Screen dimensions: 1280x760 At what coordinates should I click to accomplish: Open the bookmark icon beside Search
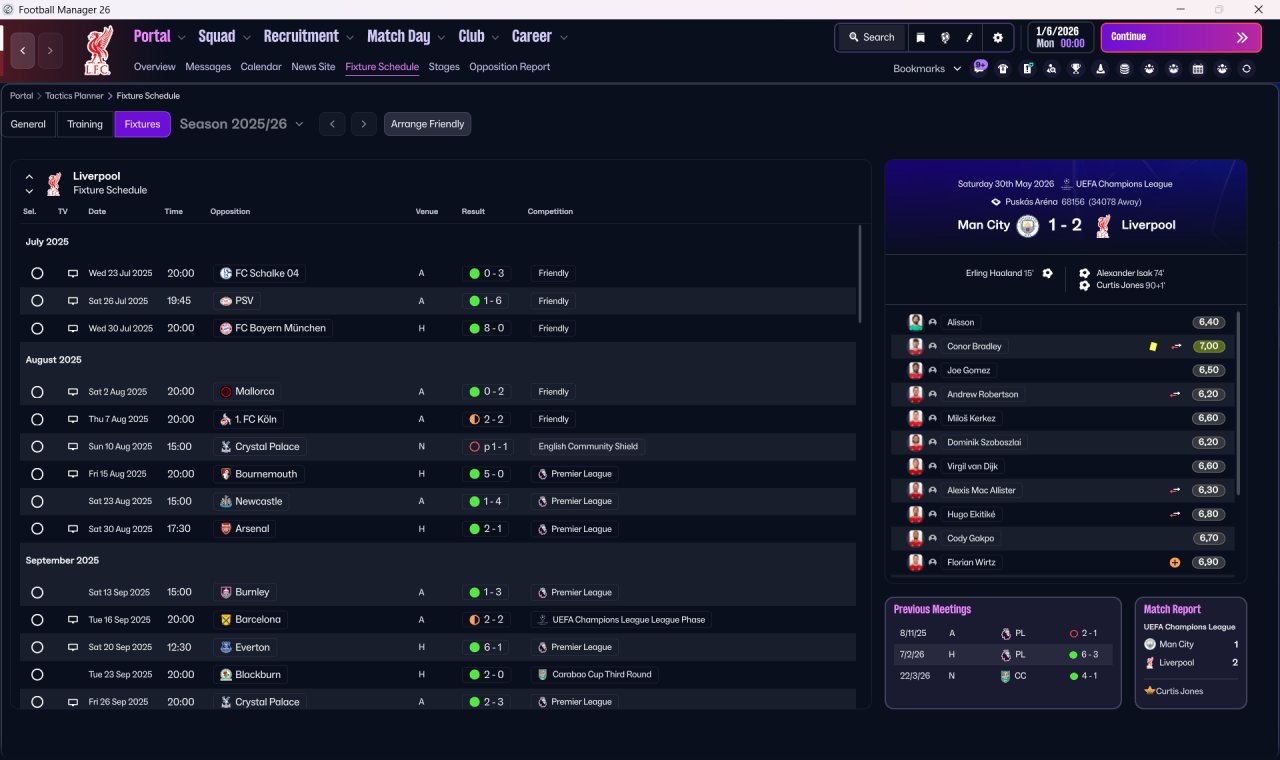tap(920, 38)
